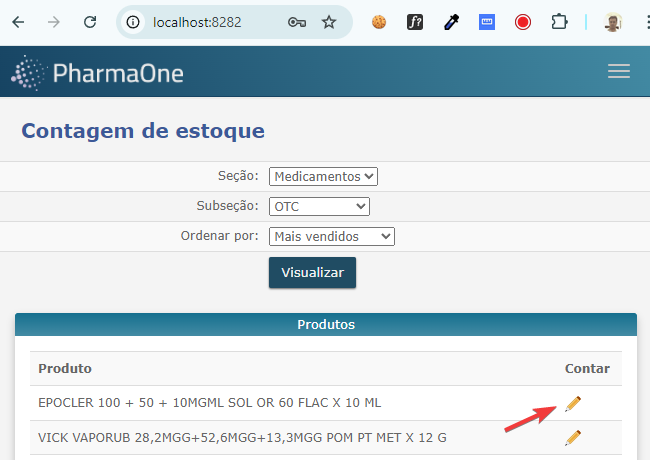Click the Contagem de estoque heading
Screen dimensions: 650x460
click(x=143, y=131)
